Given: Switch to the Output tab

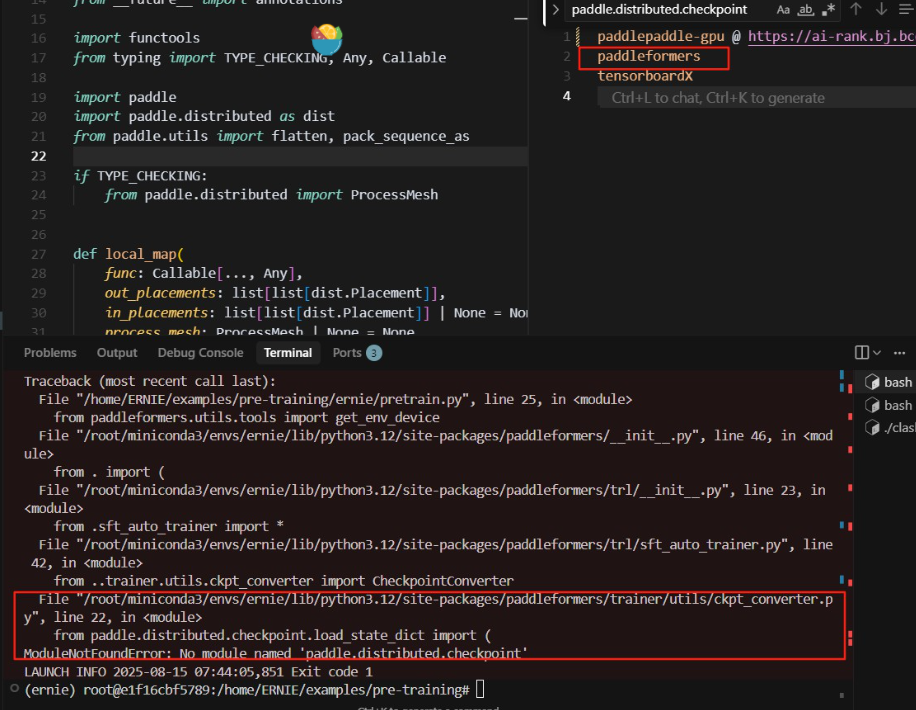Looking at the screenshot, I should tap(117, 353).
